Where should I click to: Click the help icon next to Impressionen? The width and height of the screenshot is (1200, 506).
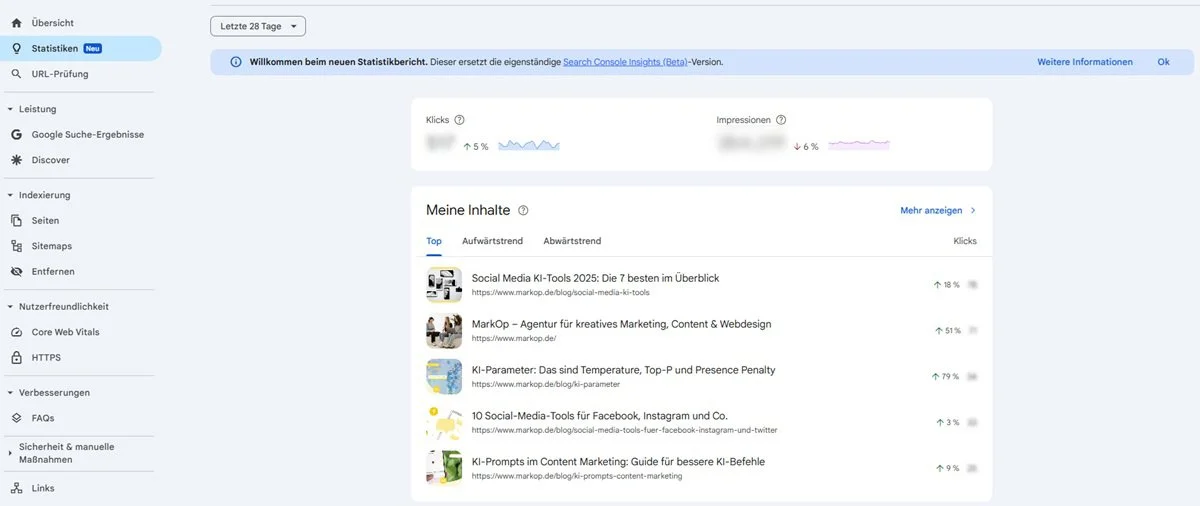pyautogui.click(x=781, y=120)
